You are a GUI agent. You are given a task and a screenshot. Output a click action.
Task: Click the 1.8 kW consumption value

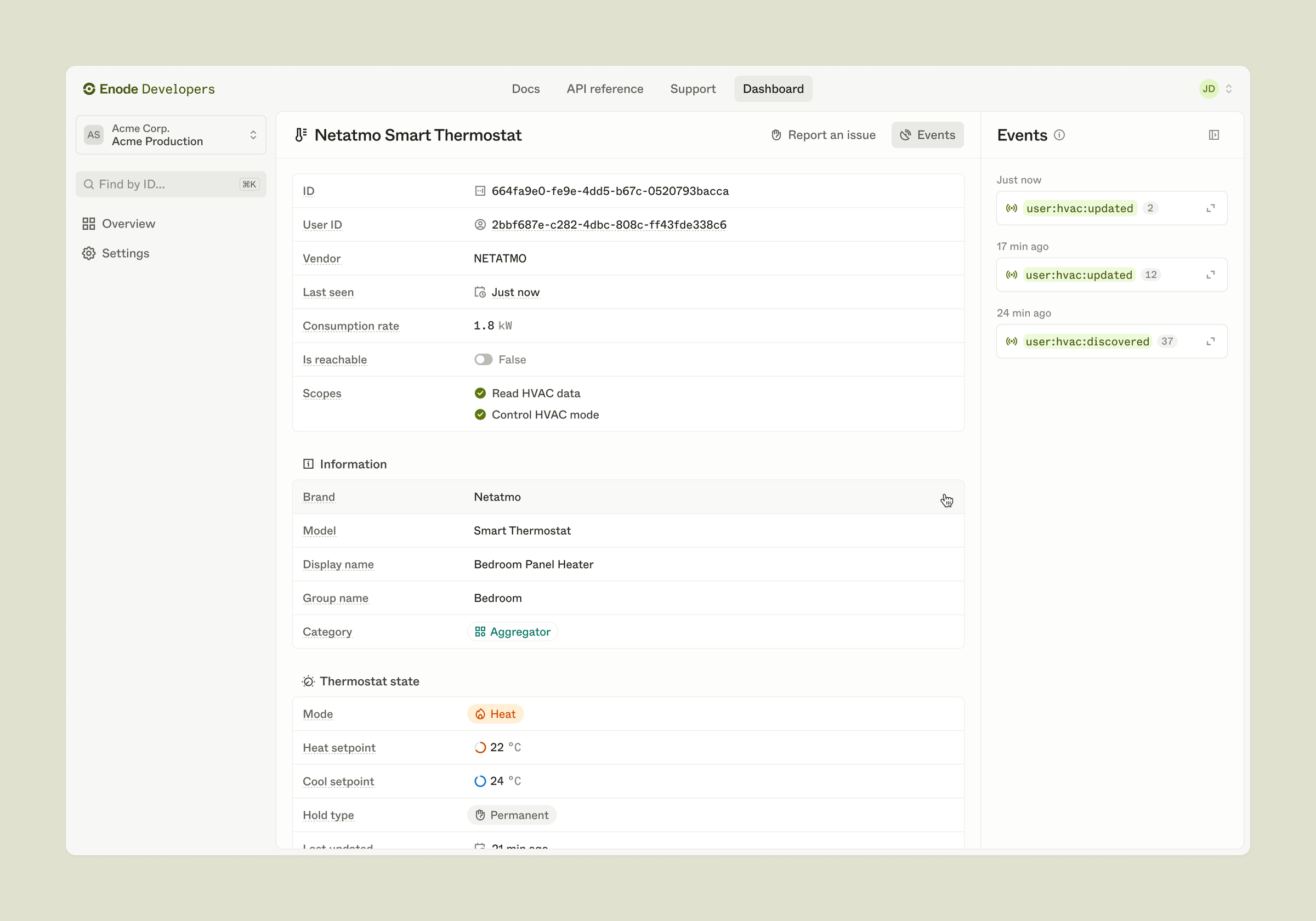(492, 326)
